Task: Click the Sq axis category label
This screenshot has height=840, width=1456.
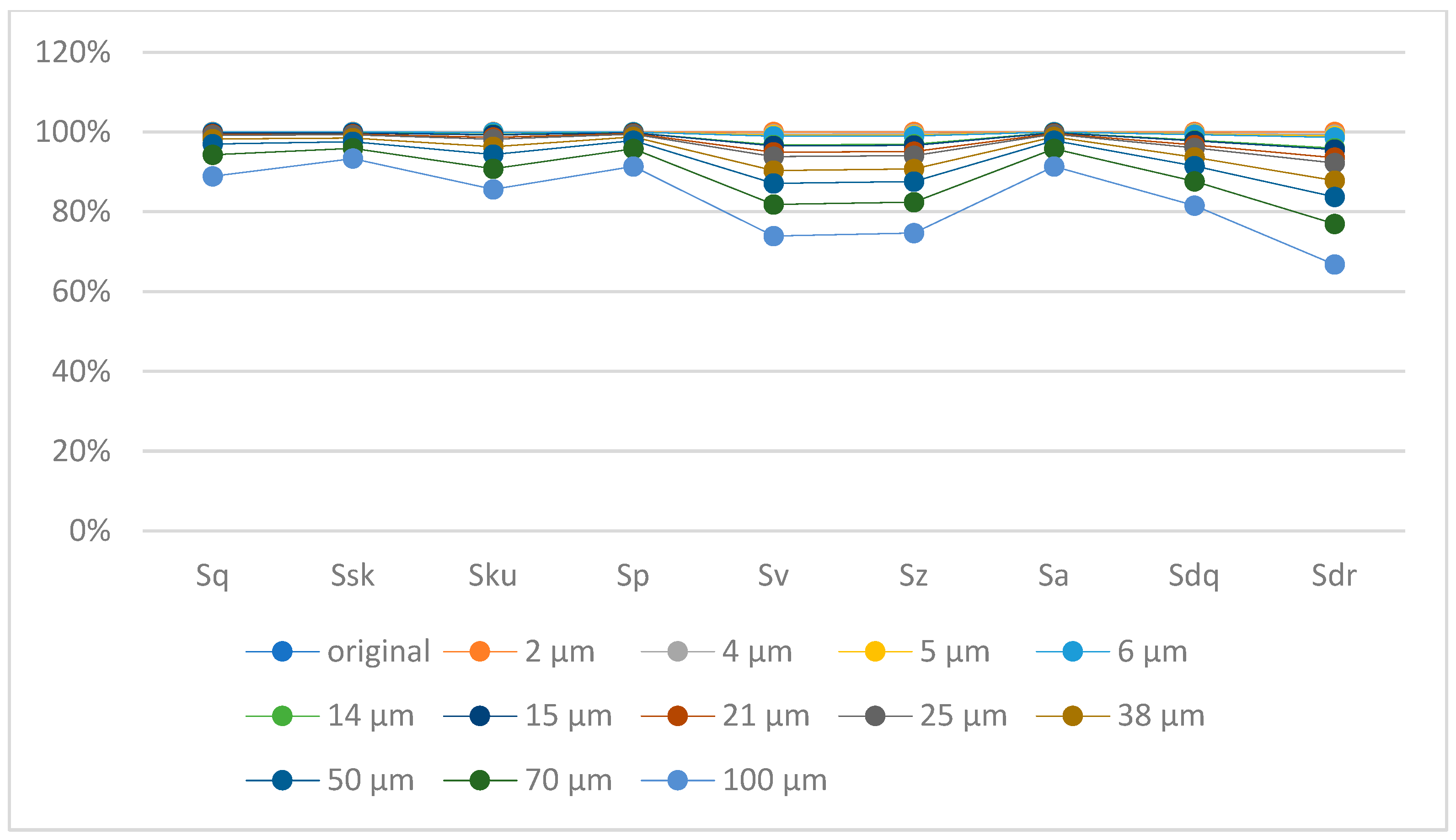Action: 212,576
